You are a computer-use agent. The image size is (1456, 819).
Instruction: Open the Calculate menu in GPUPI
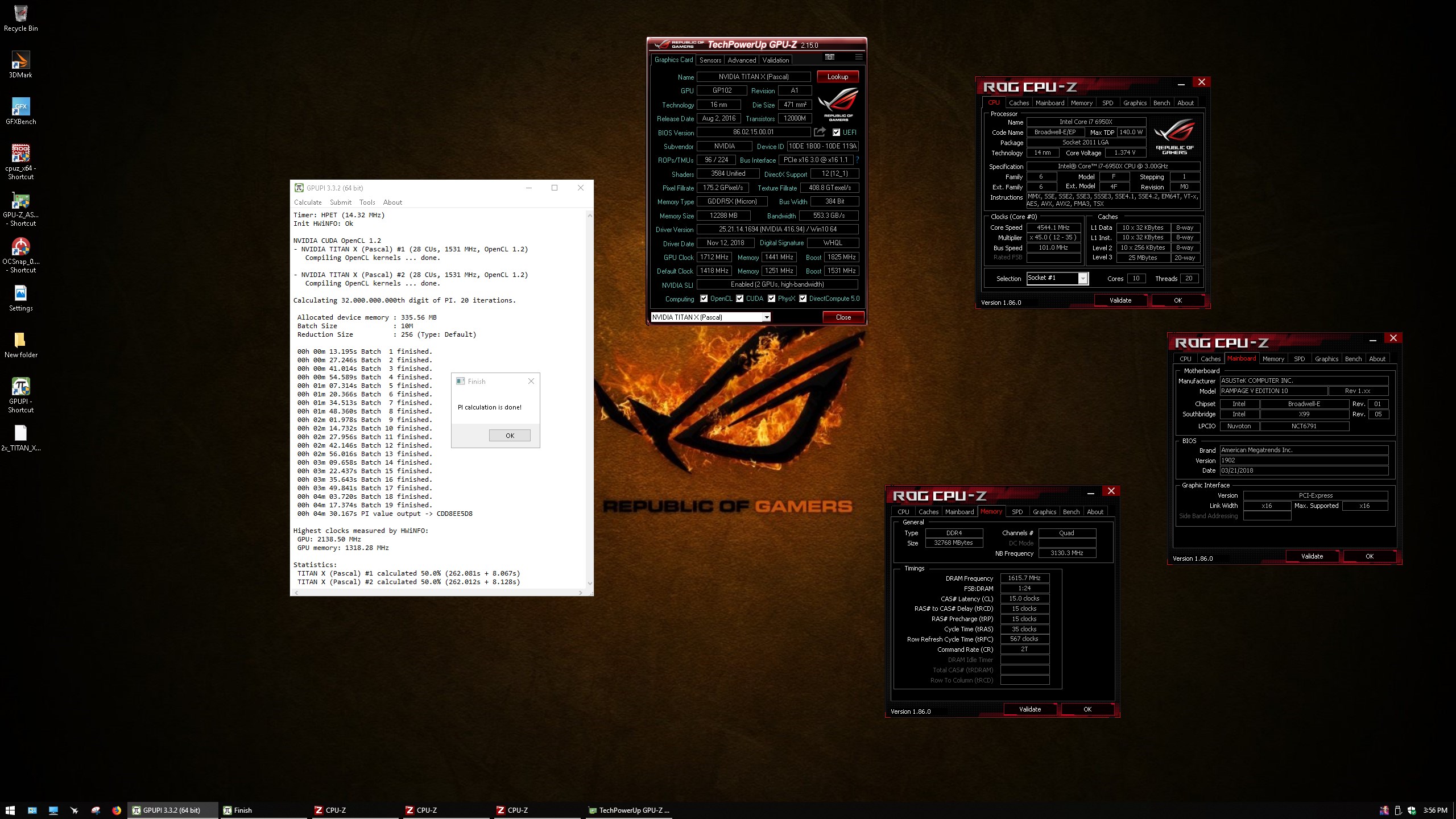(x=308, y=202)
